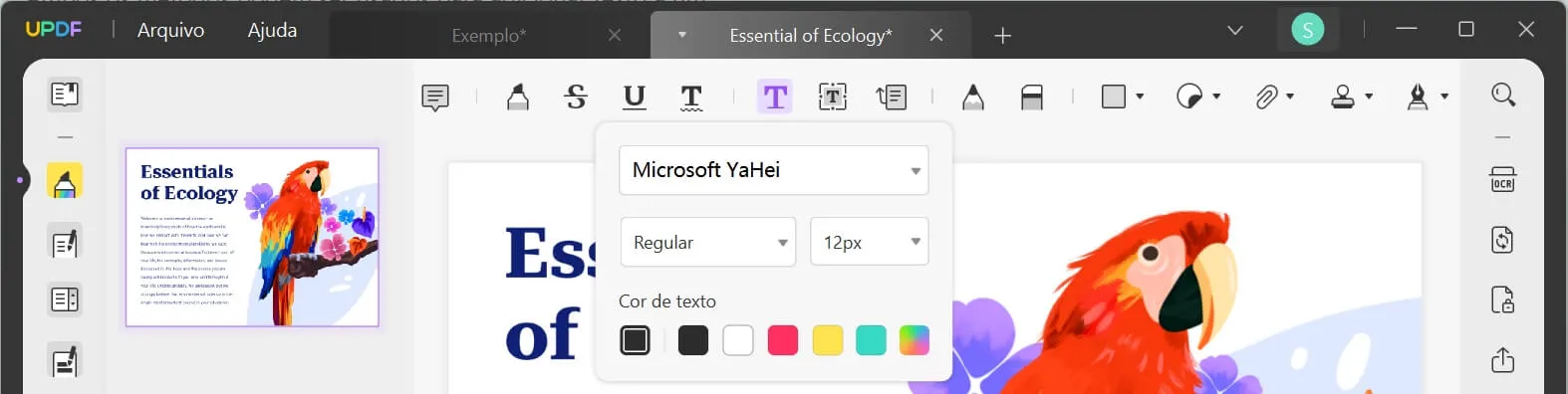Choose the dark gray text color swatch

693,340
